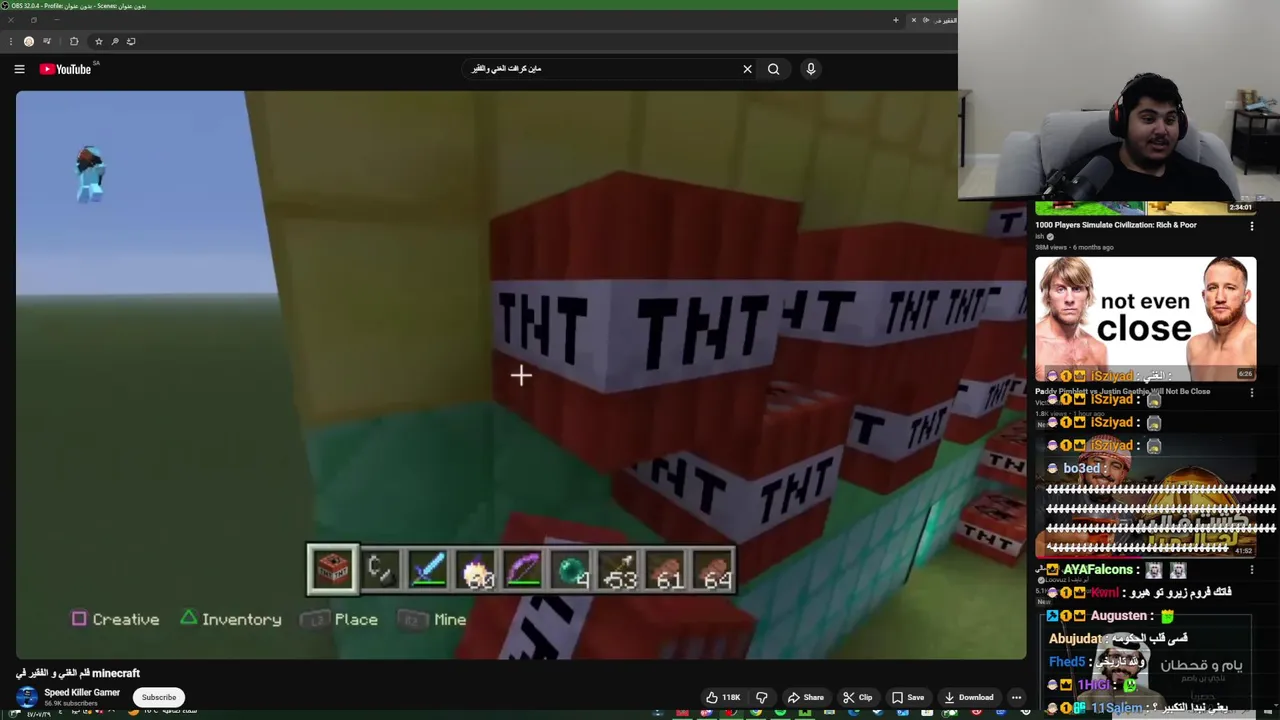Open Speed Killer Gamer channel avatar
Viewport: 1280px width, 720px height.
click(27, 697)
